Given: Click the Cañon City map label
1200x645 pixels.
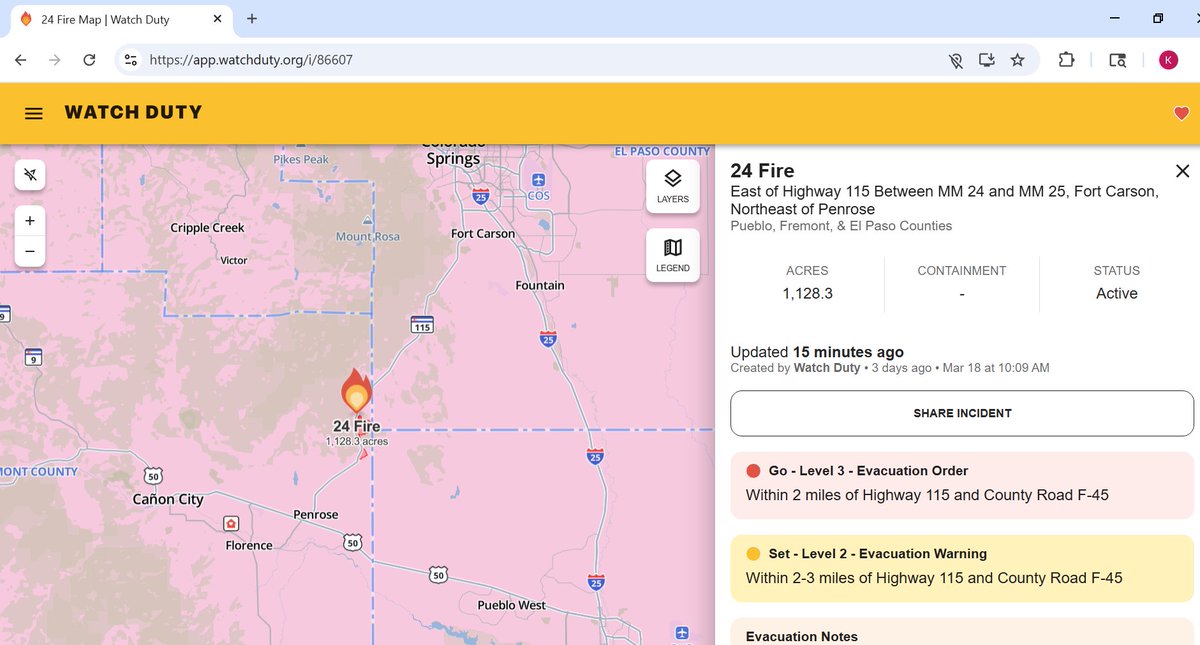Looking at the screenshot, I should pyautogui.click(x=168, y=499).
